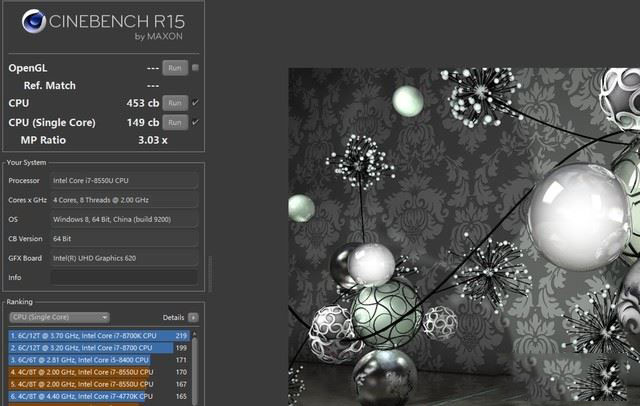Uncheck the CPU test checkbox
This screenshot has height=406, width=640.
[x=195, y=103]
